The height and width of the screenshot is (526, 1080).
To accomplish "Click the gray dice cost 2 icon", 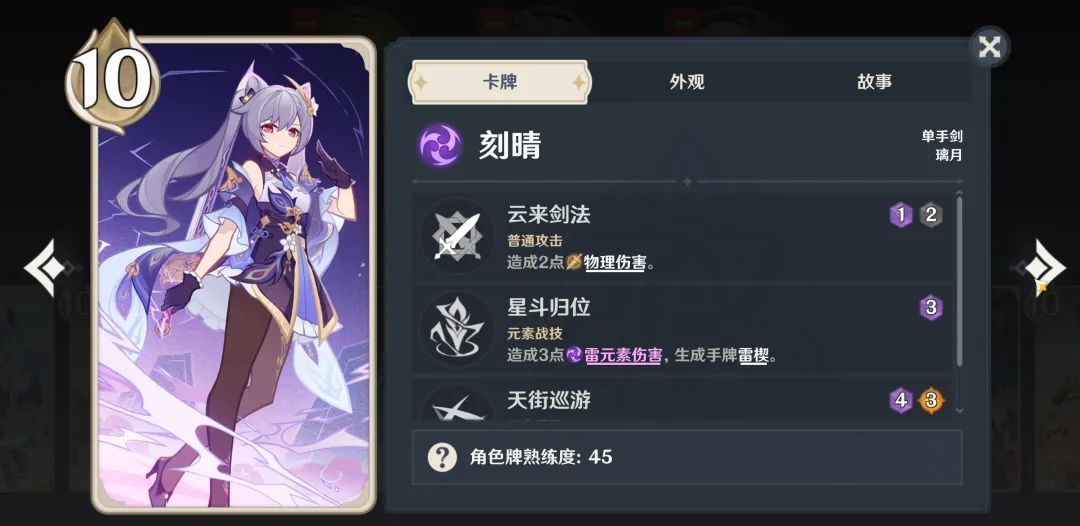I will tap(931, 215).
